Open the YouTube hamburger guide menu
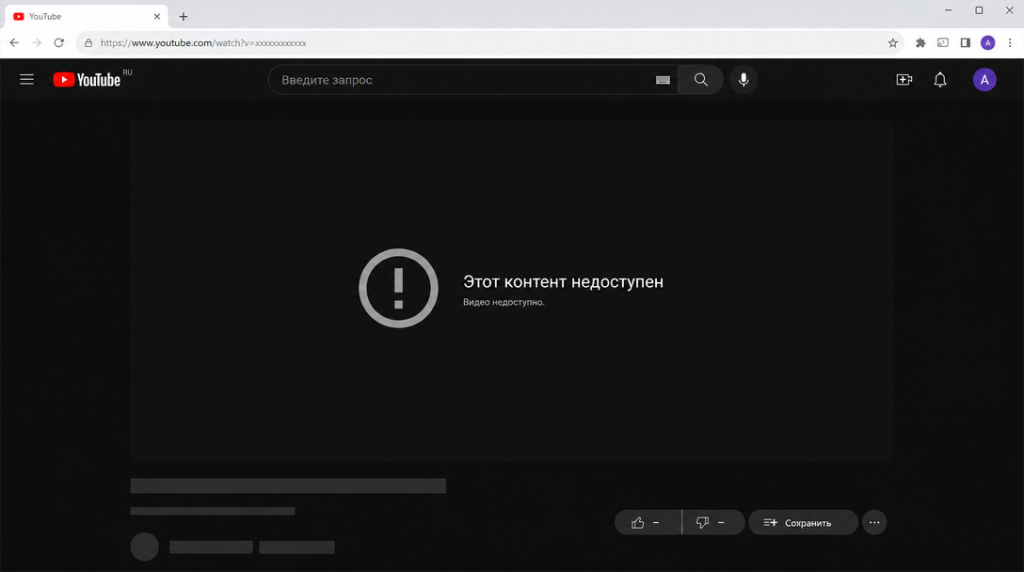The image size is (1024, 572). [27, 80]
